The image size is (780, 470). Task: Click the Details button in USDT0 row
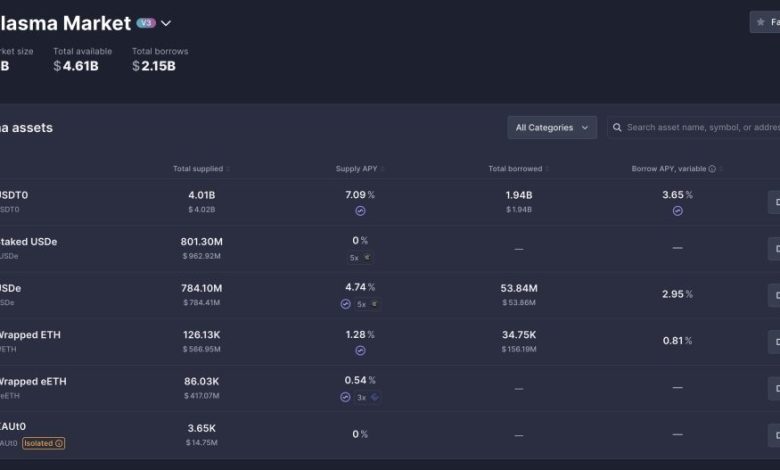(773, 202)
